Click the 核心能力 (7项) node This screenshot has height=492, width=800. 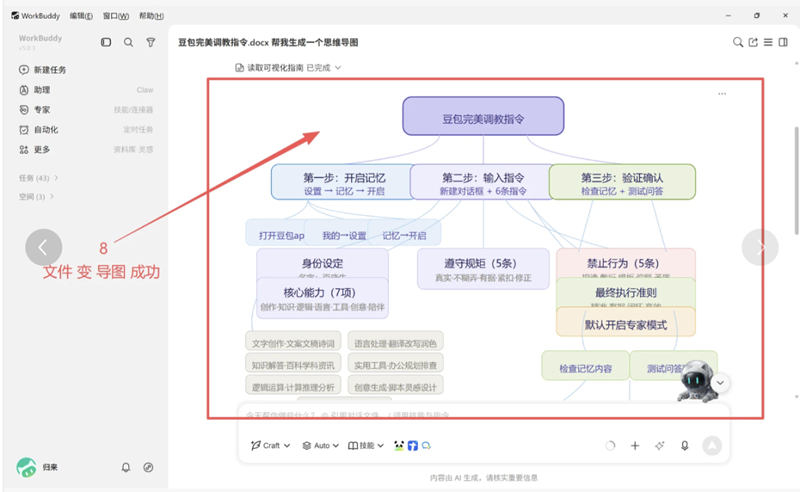point(322,298)
